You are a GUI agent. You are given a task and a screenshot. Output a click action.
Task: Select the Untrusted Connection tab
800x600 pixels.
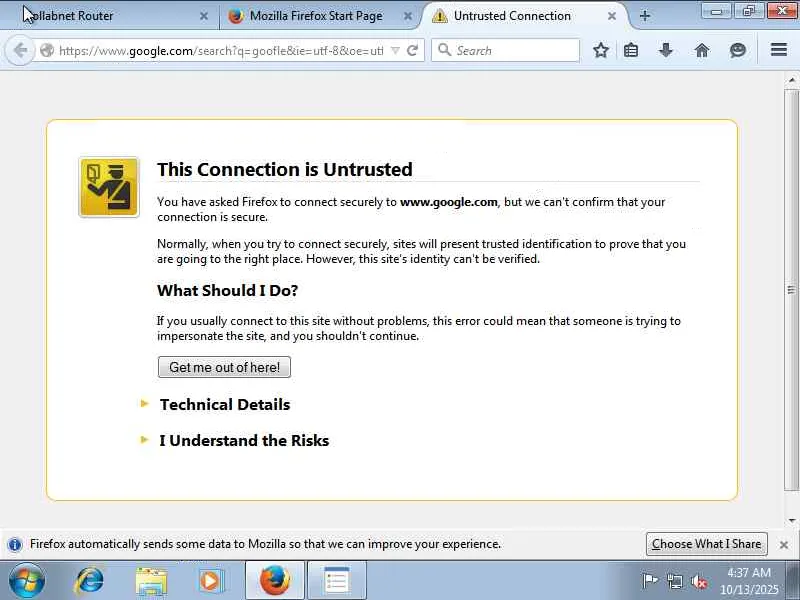pos(526,16)
